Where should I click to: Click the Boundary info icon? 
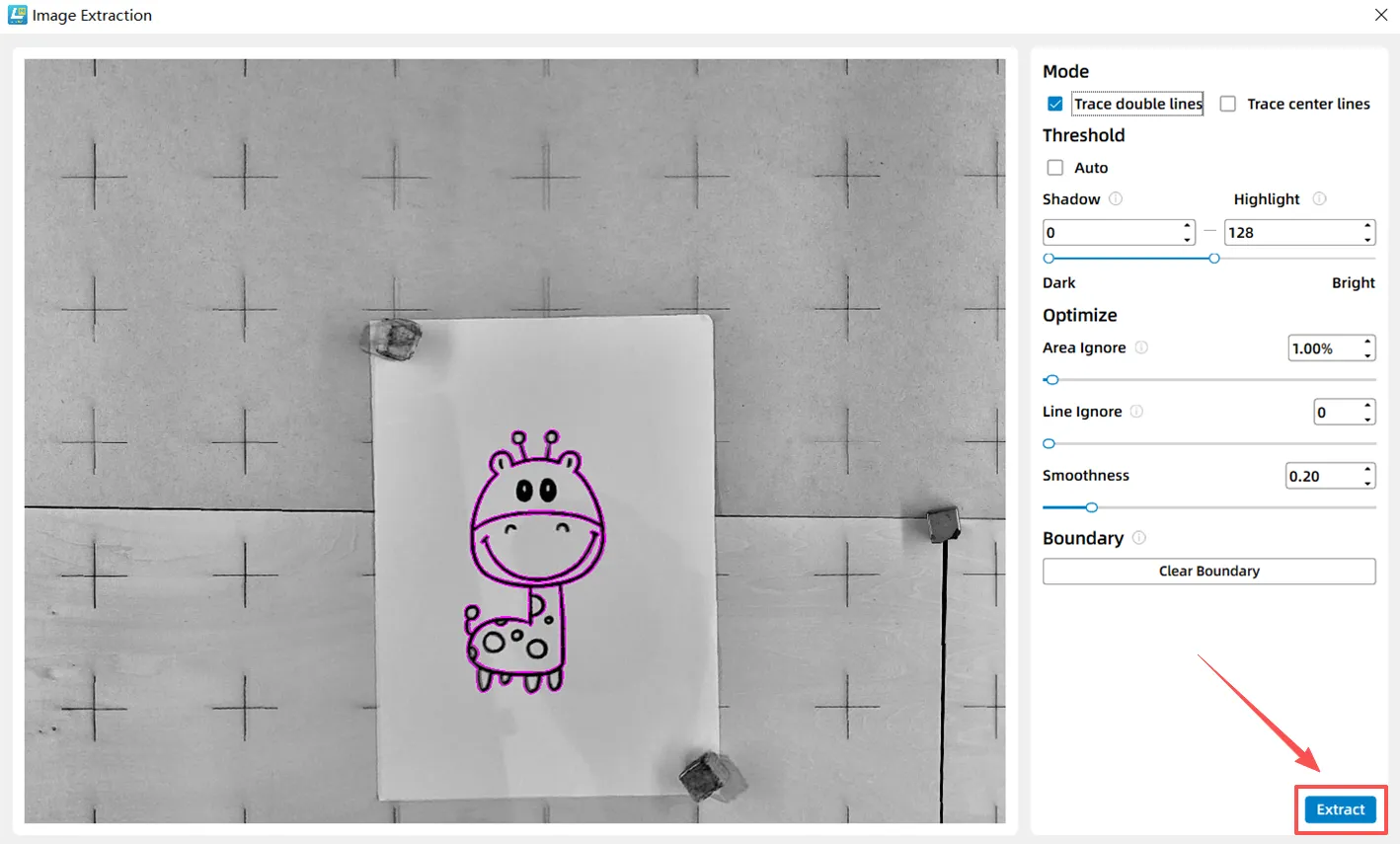click(1139, 538)
